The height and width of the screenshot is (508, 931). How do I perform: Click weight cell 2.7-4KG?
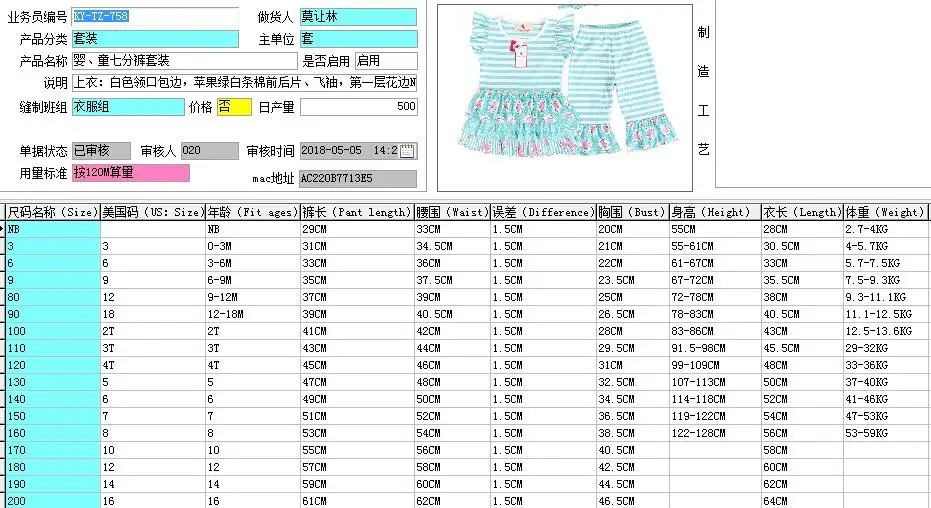tap(885, 229)
